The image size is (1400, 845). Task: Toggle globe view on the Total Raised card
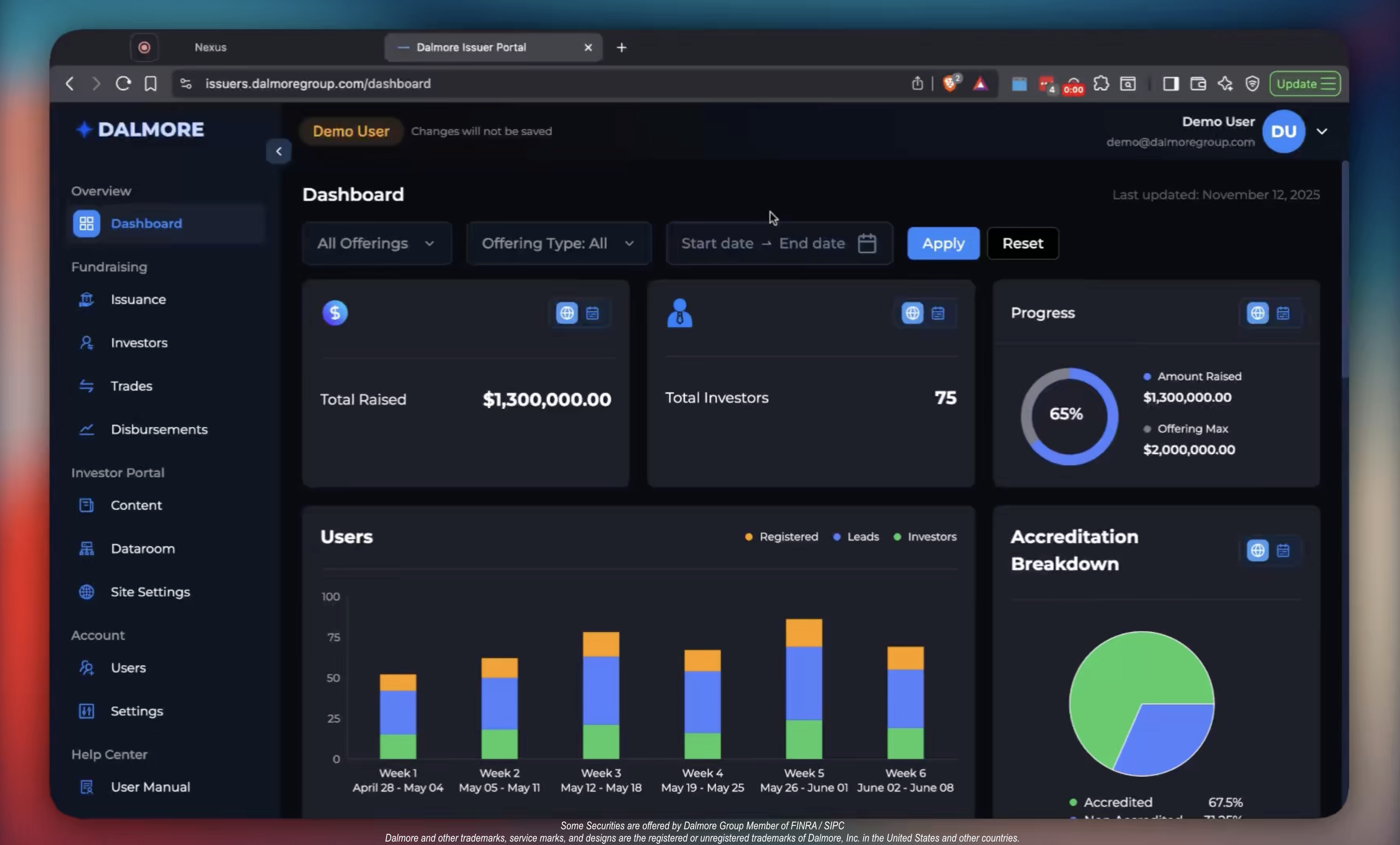tap(566, 313)
